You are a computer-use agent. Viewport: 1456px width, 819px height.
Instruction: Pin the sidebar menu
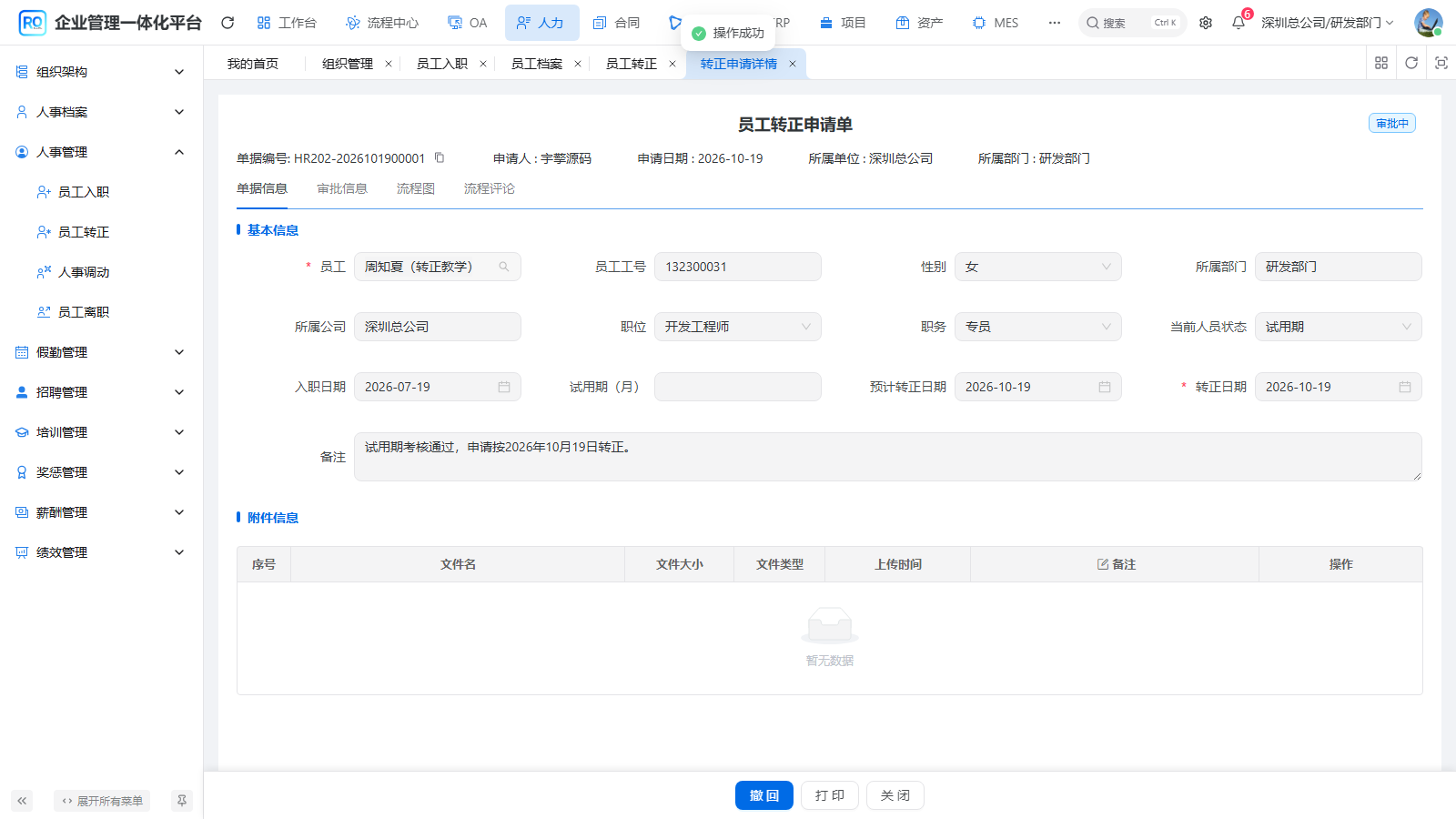tap(182, 801)
